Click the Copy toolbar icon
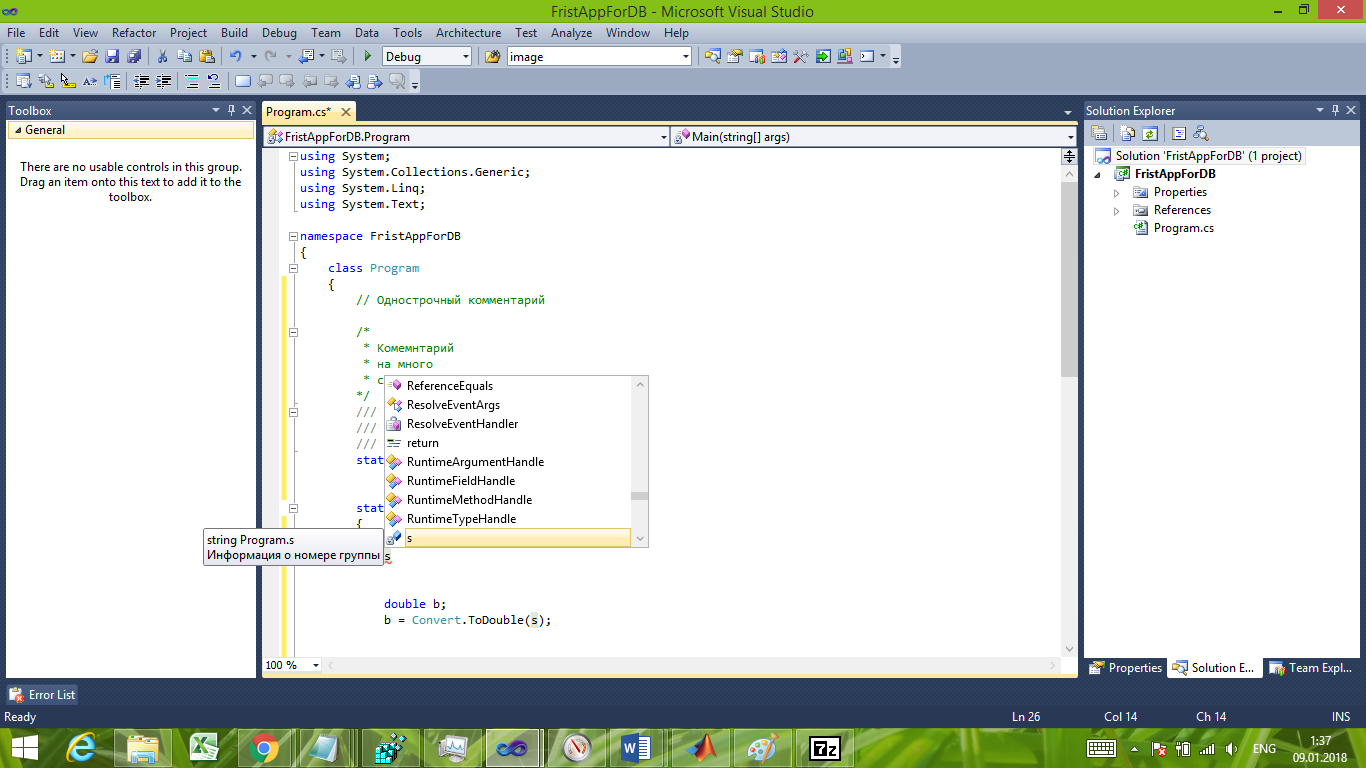Image resolution: width=1366 pixels, height=768 pixels. point(184,56)
